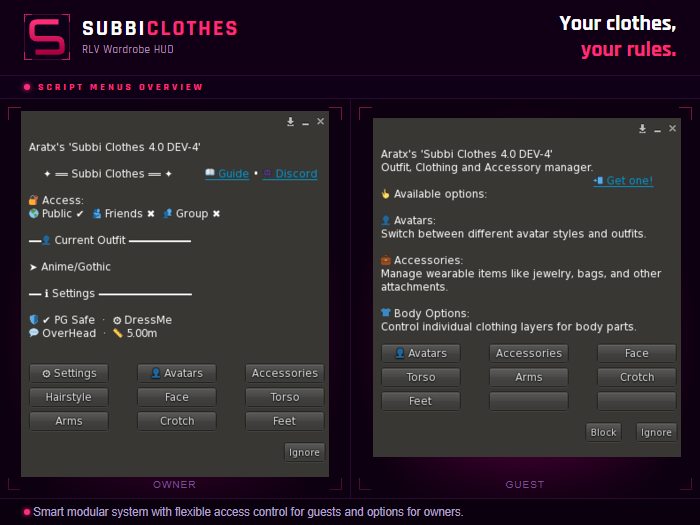Choose Feet in Owner menu
The image size is (700, 525).
click(x=285, y=421)
